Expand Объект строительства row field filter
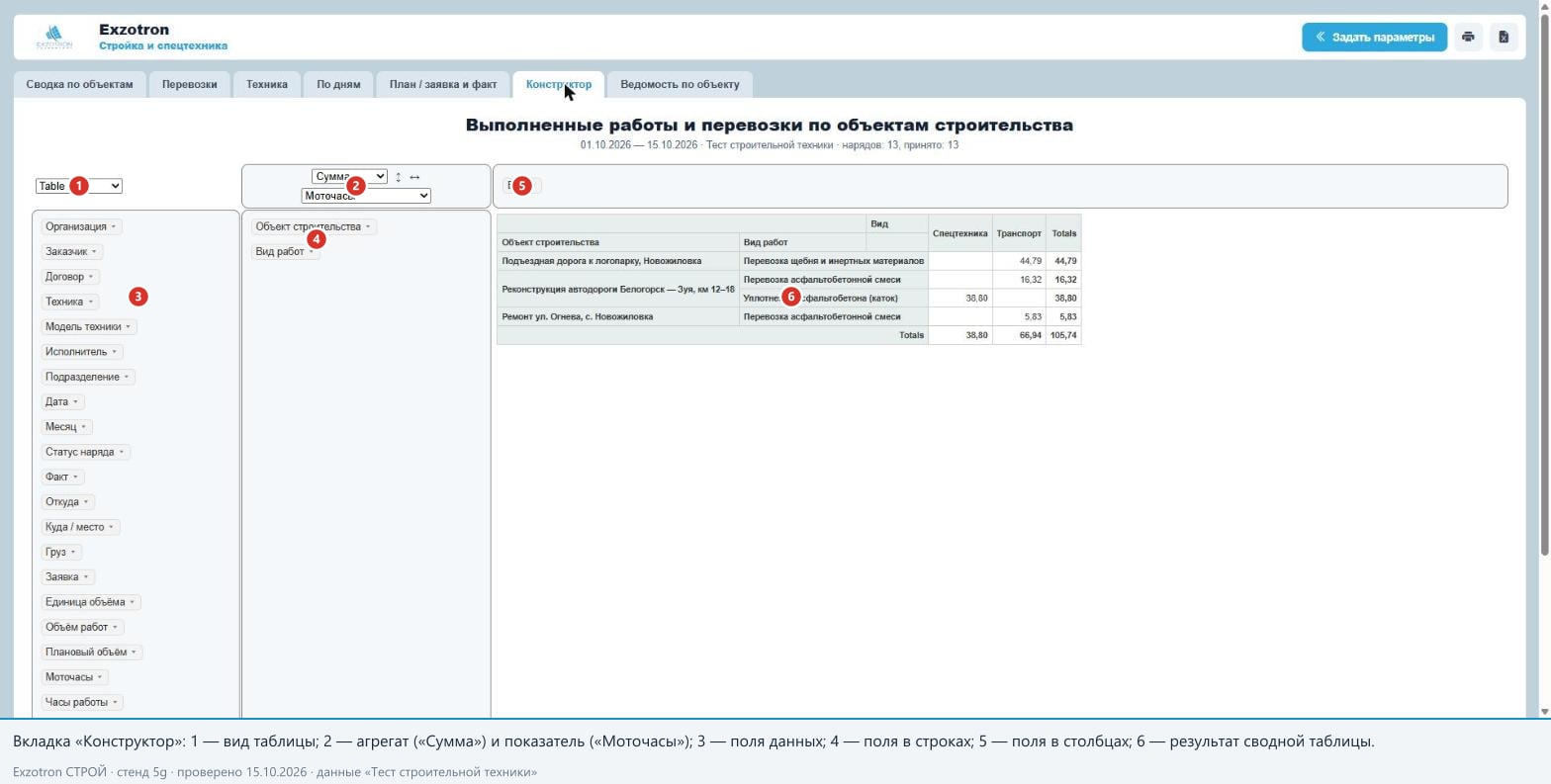 pos(368,226)
